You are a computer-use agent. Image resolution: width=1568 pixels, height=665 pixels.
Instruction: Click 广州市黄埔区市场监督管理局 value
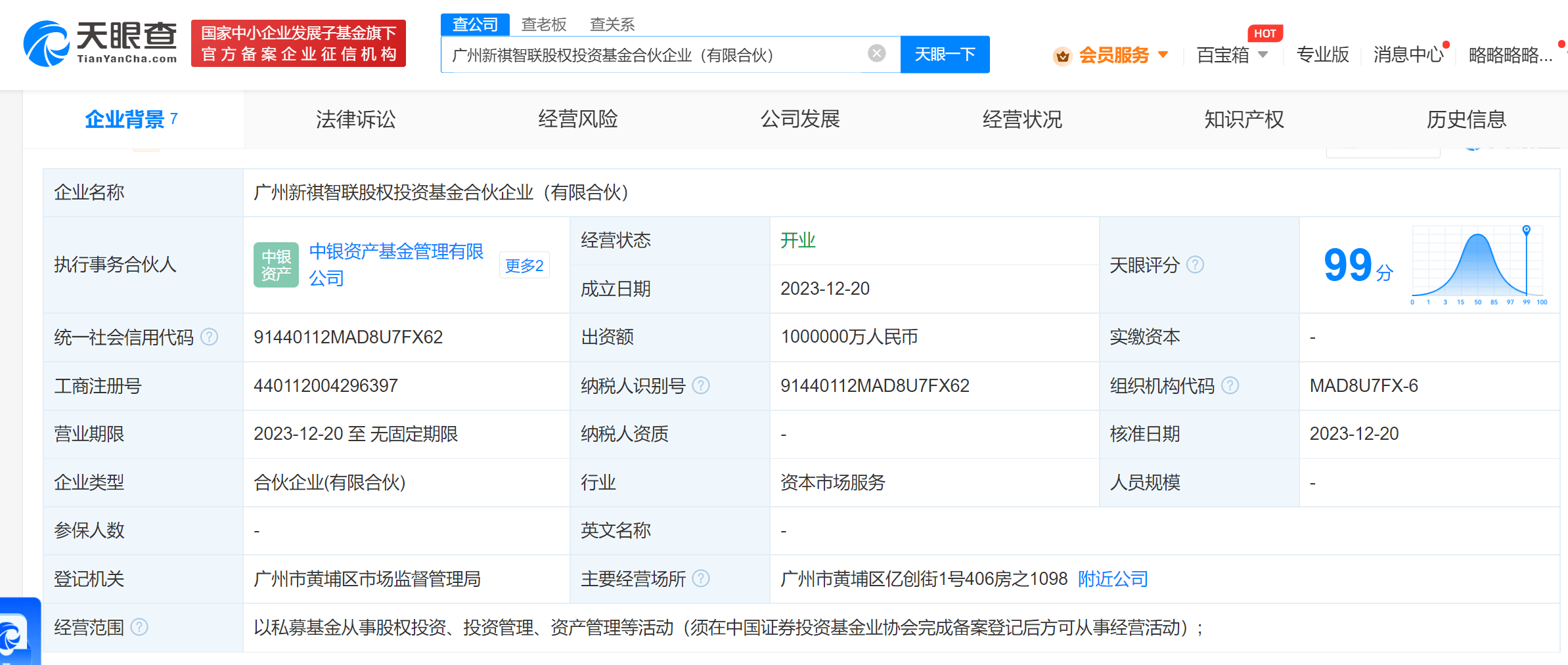click(367, 578)
